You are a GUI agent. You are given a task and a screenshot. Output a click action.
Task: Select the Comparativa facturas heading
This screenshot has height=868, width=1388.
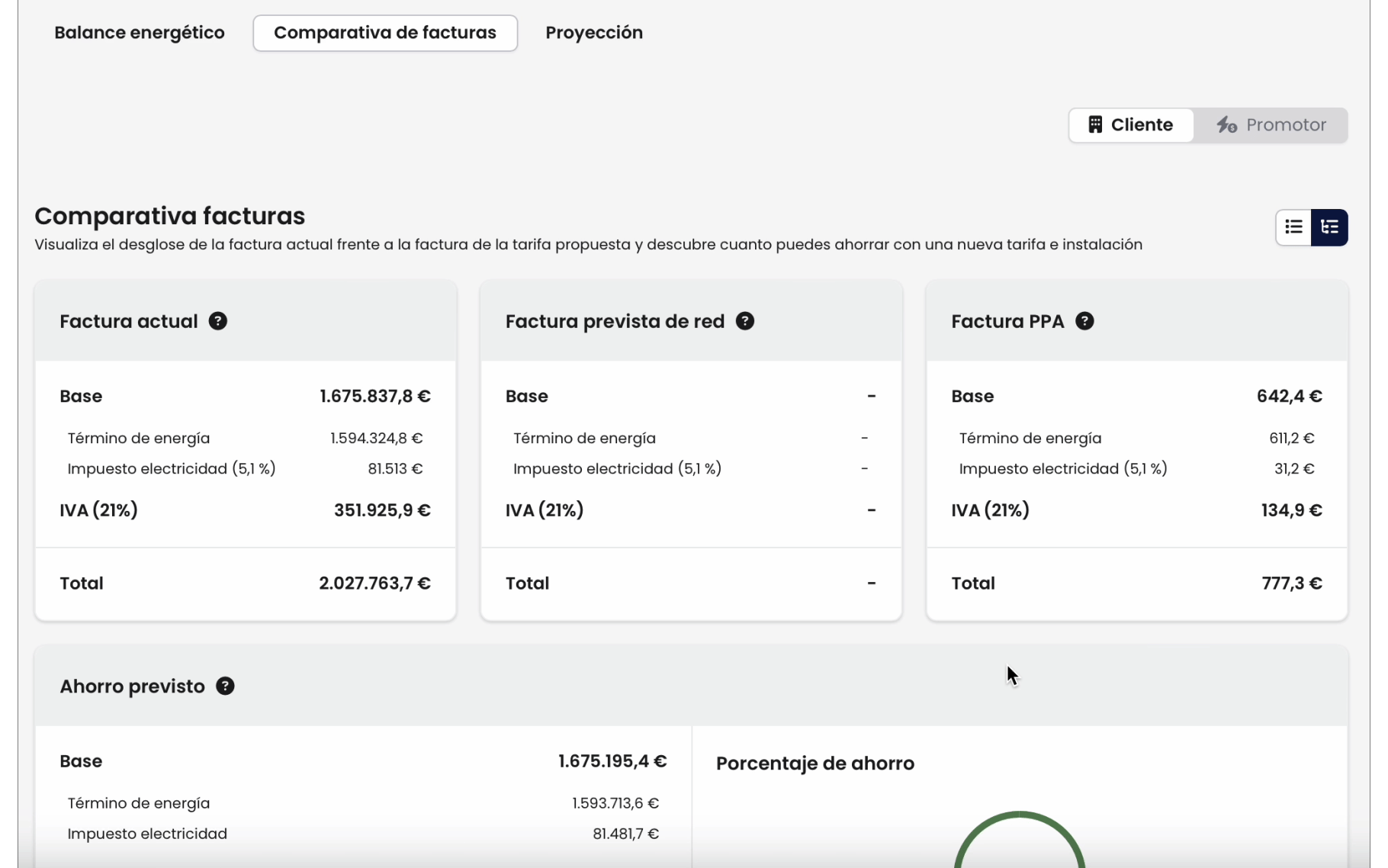point(170,216)
